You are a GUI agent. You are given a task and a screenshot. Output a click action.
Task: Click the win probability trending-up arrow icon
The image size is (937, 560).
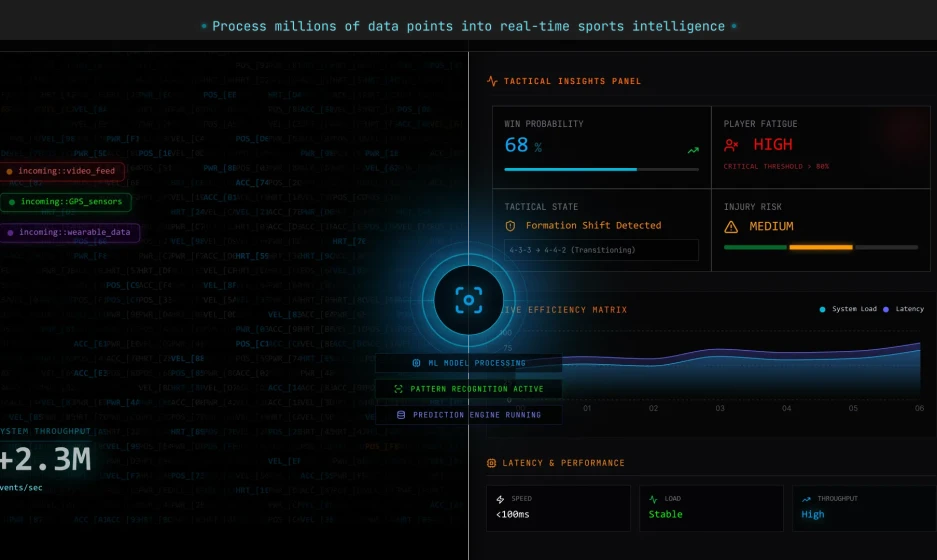(x=693, y=151)
